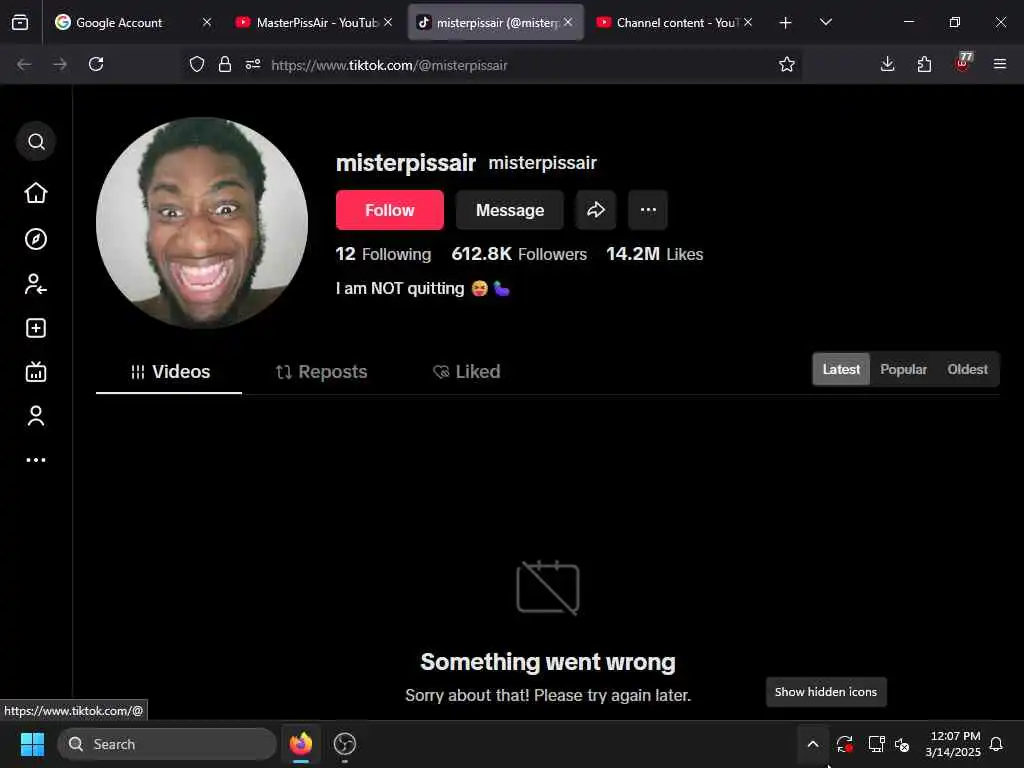Open the network status tray icon
The width and height of the screenshot is (1024, 768).
[876, 744]
